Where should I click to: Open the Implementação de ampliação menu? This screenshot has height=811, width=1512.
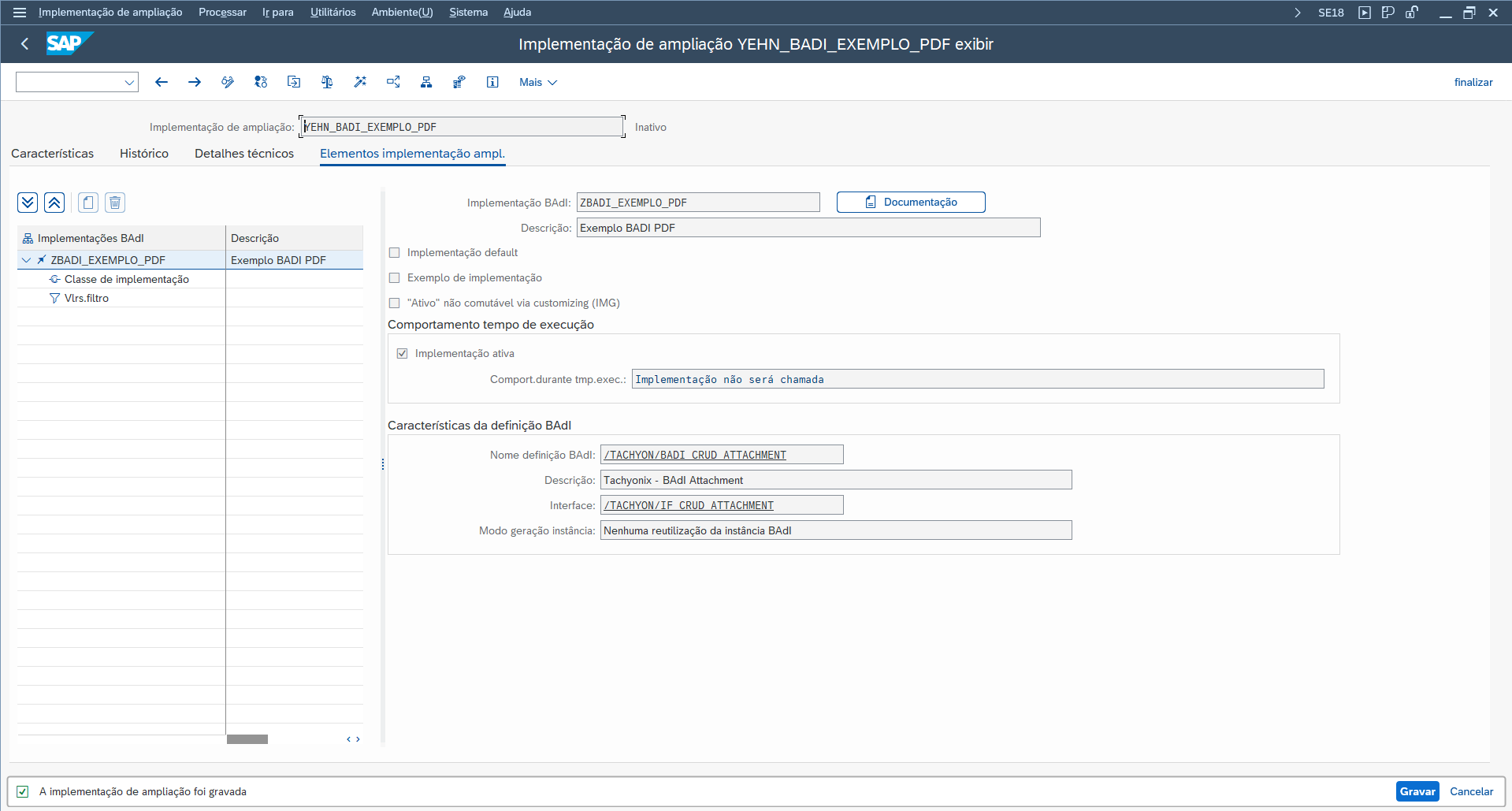[110, 13]
